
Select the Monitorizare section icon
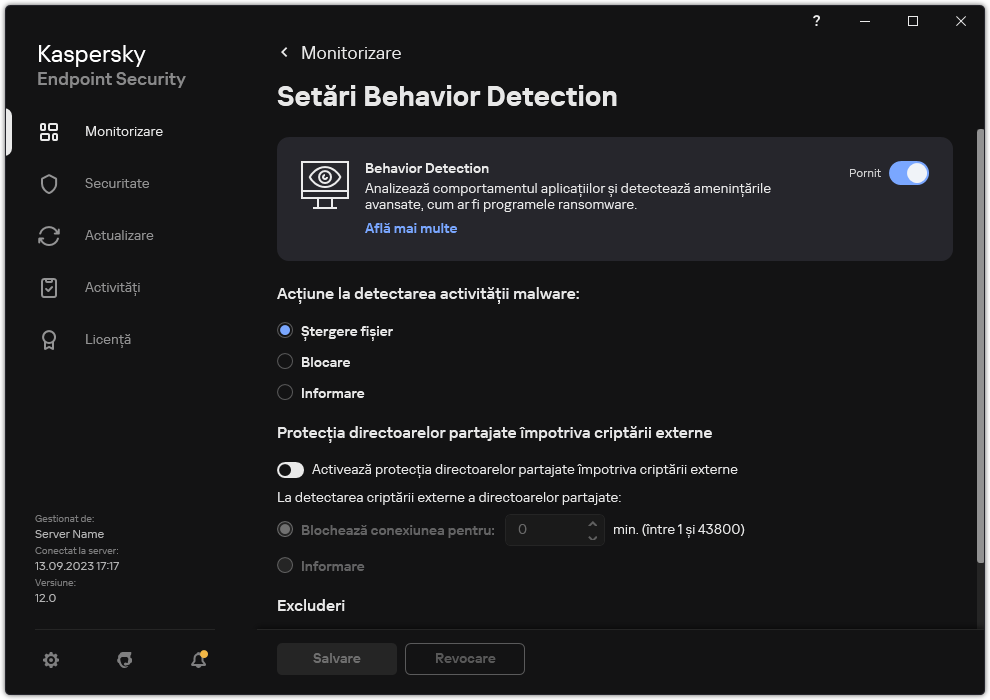point(49,131)
